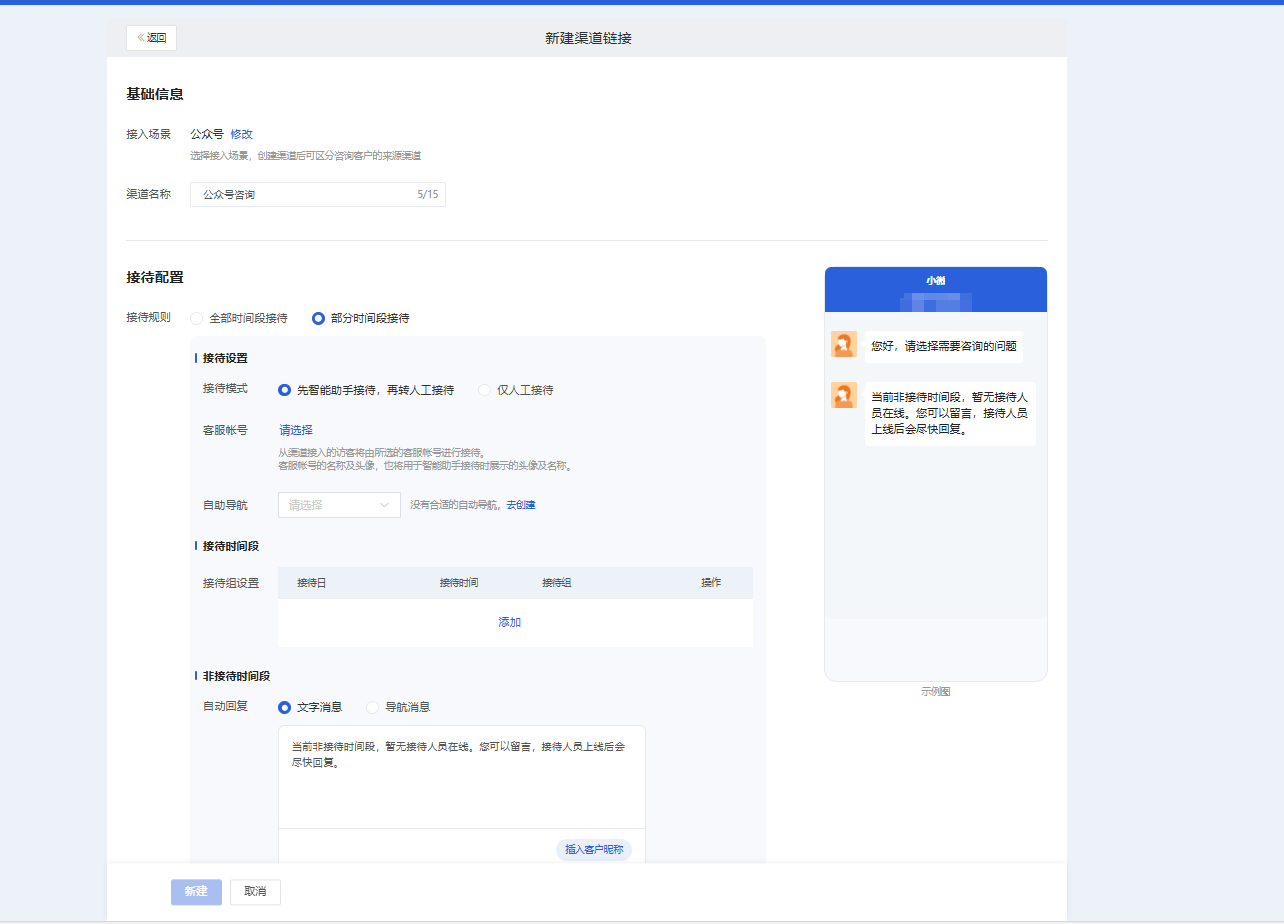Select 文字消息 auto-reply option
This screenshot has height=924, width=1284.
tap(310, 707)
